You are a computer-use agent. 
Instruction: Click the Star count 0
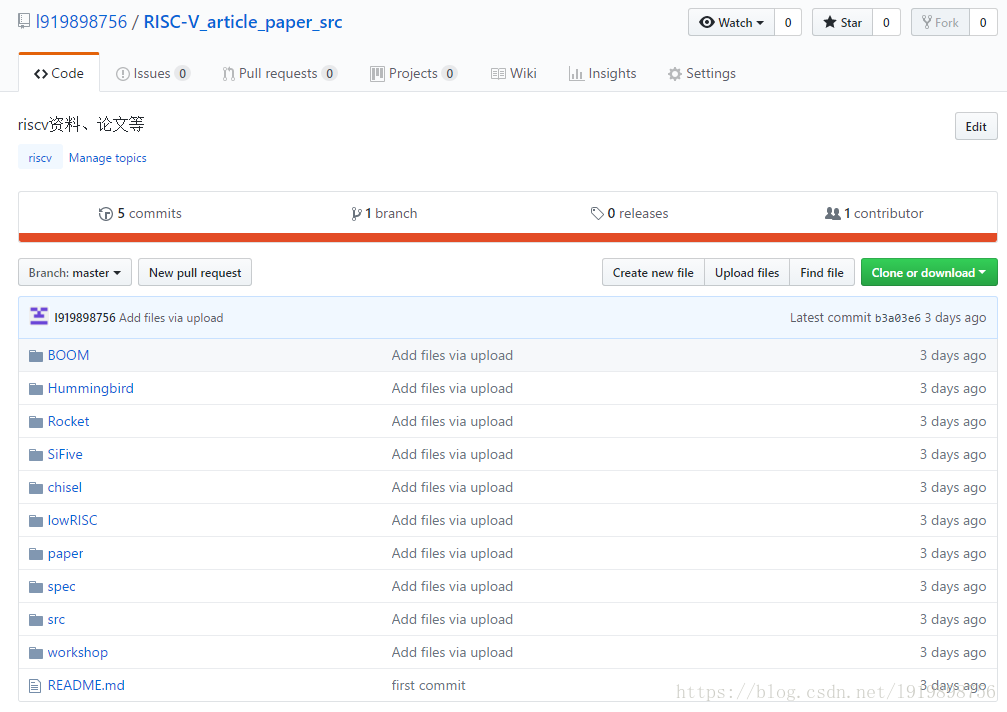point(886,22)
